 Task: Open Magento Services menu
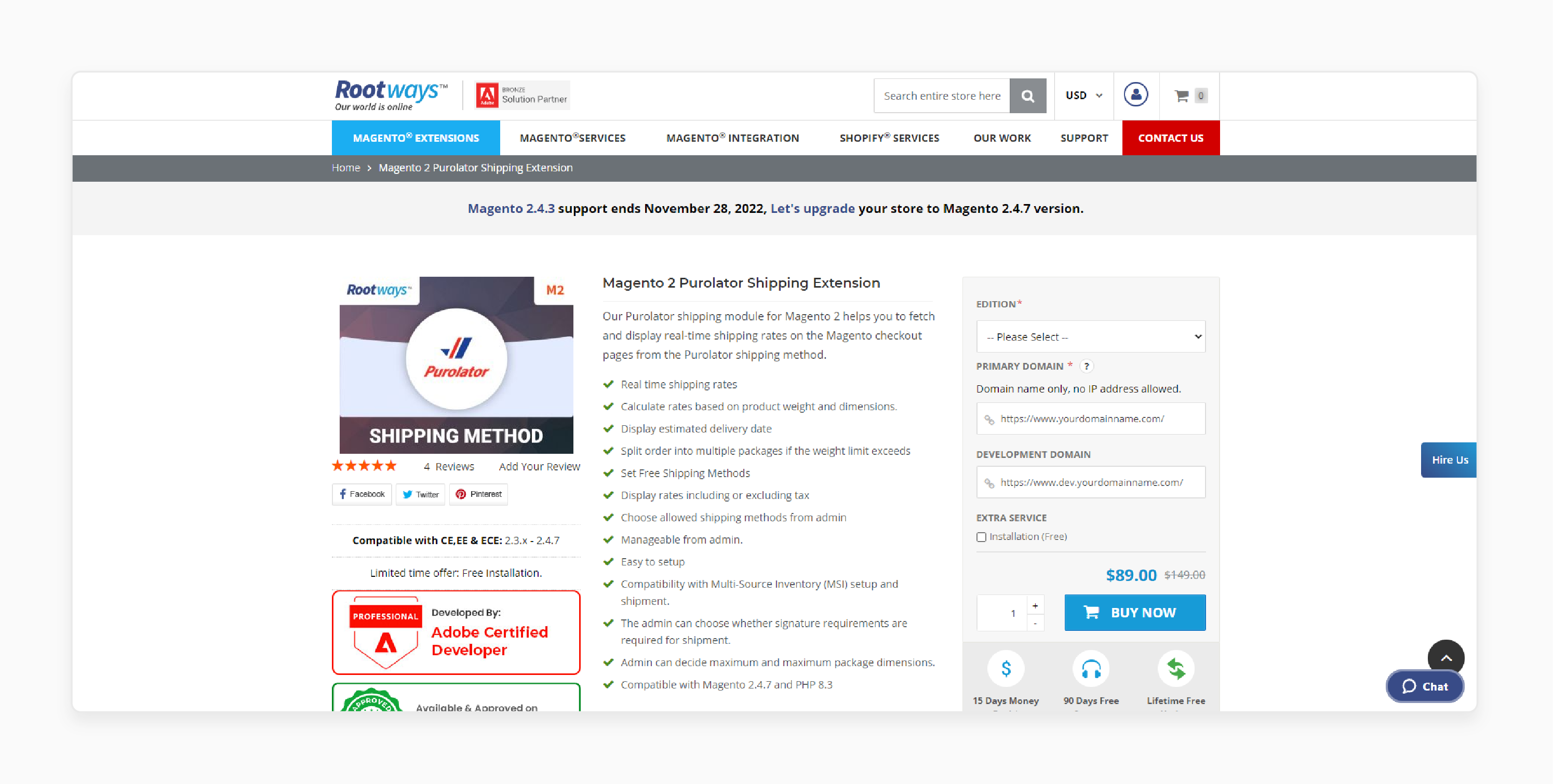point(573,138)
